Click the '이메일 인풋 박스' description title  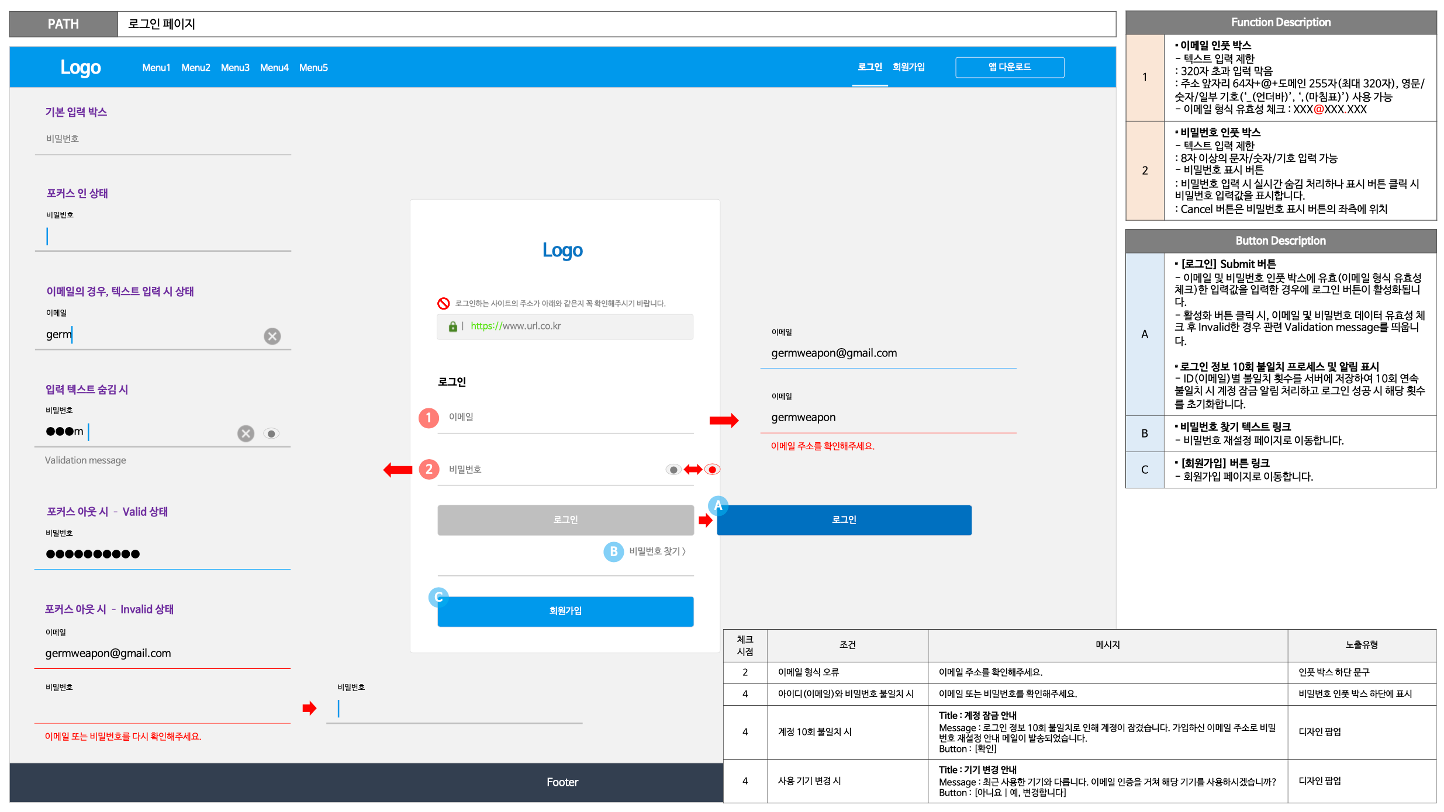[1215, 46]
